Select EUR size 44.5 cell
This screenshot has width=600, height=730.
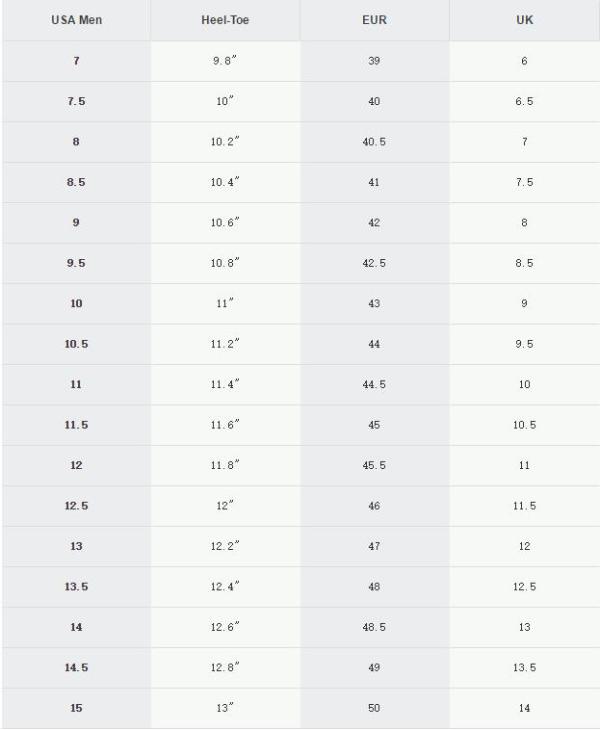[374, 384]
